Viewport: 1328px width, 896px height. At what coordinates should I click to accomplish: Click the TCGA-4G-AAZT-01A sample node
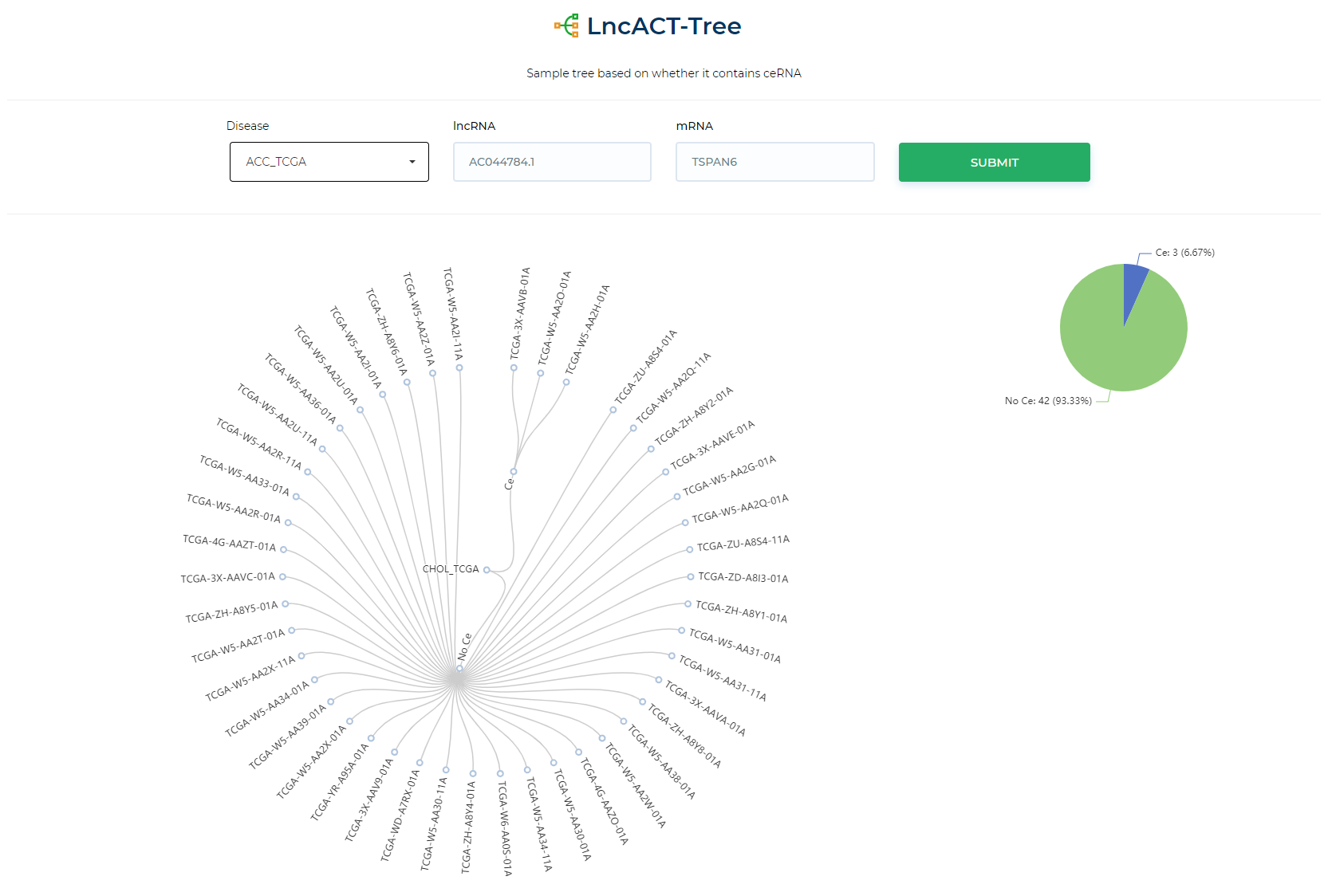(283, 549)
